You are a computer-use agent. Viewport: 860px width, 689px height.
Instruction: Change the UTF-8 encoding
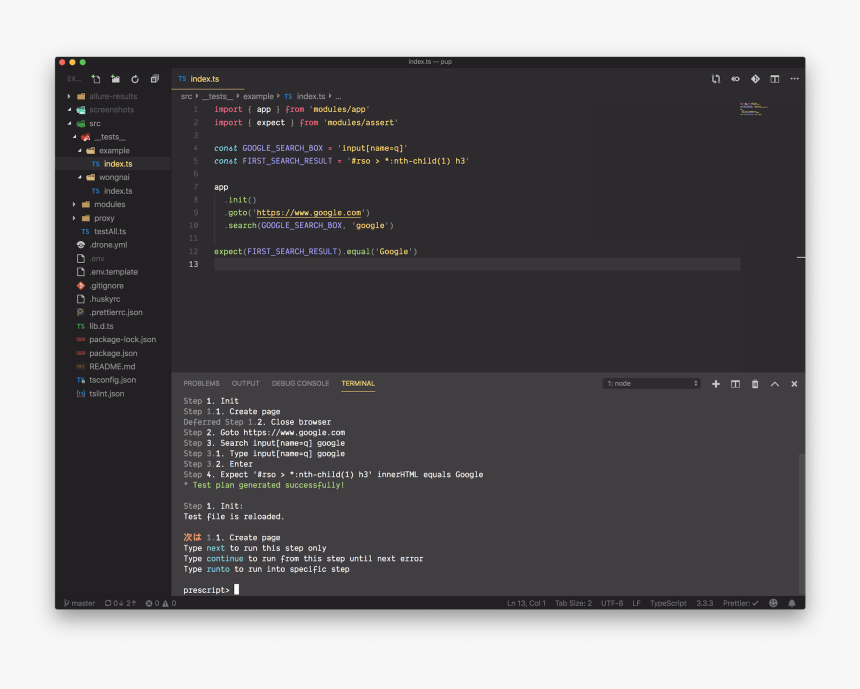pos(612,603)
